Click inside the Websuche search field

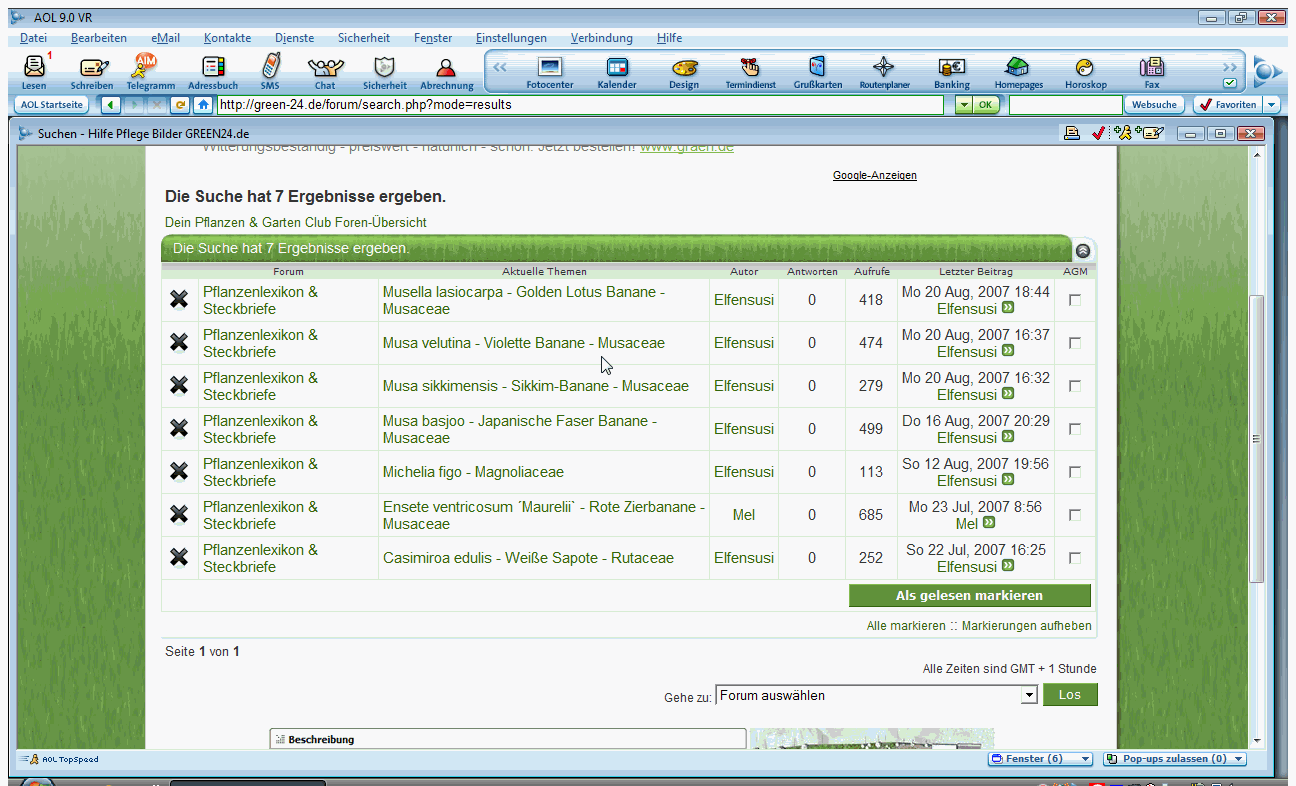point(1064,105)
